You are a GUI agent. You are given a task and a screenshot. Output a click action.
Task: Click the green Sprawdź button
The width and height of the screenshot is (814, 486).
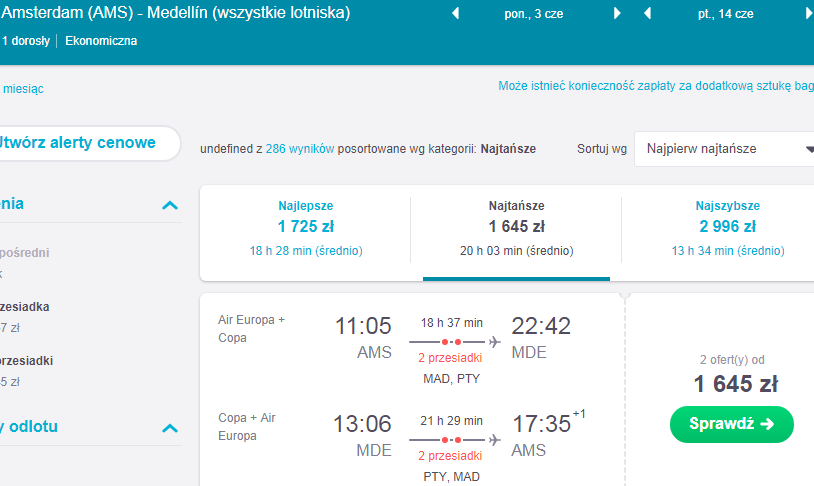pyautogui.click(x=731, y=424)
